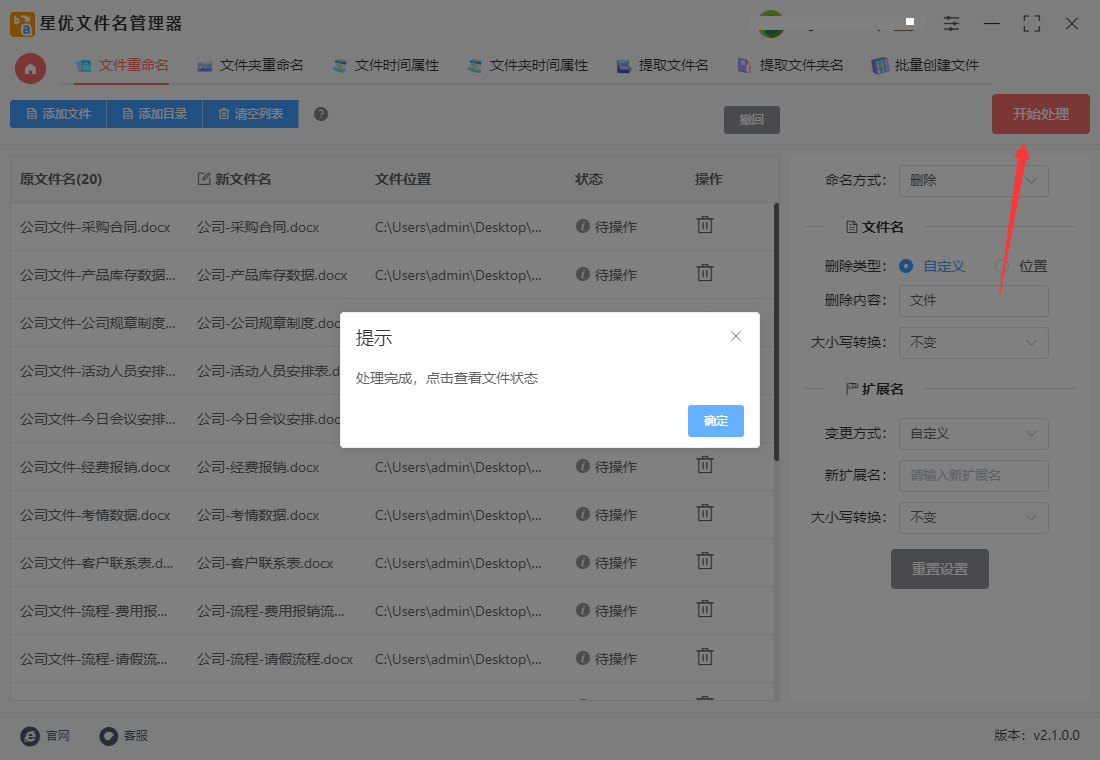Switch to the 文件夹重命名 tab

(x=250, y=65)
